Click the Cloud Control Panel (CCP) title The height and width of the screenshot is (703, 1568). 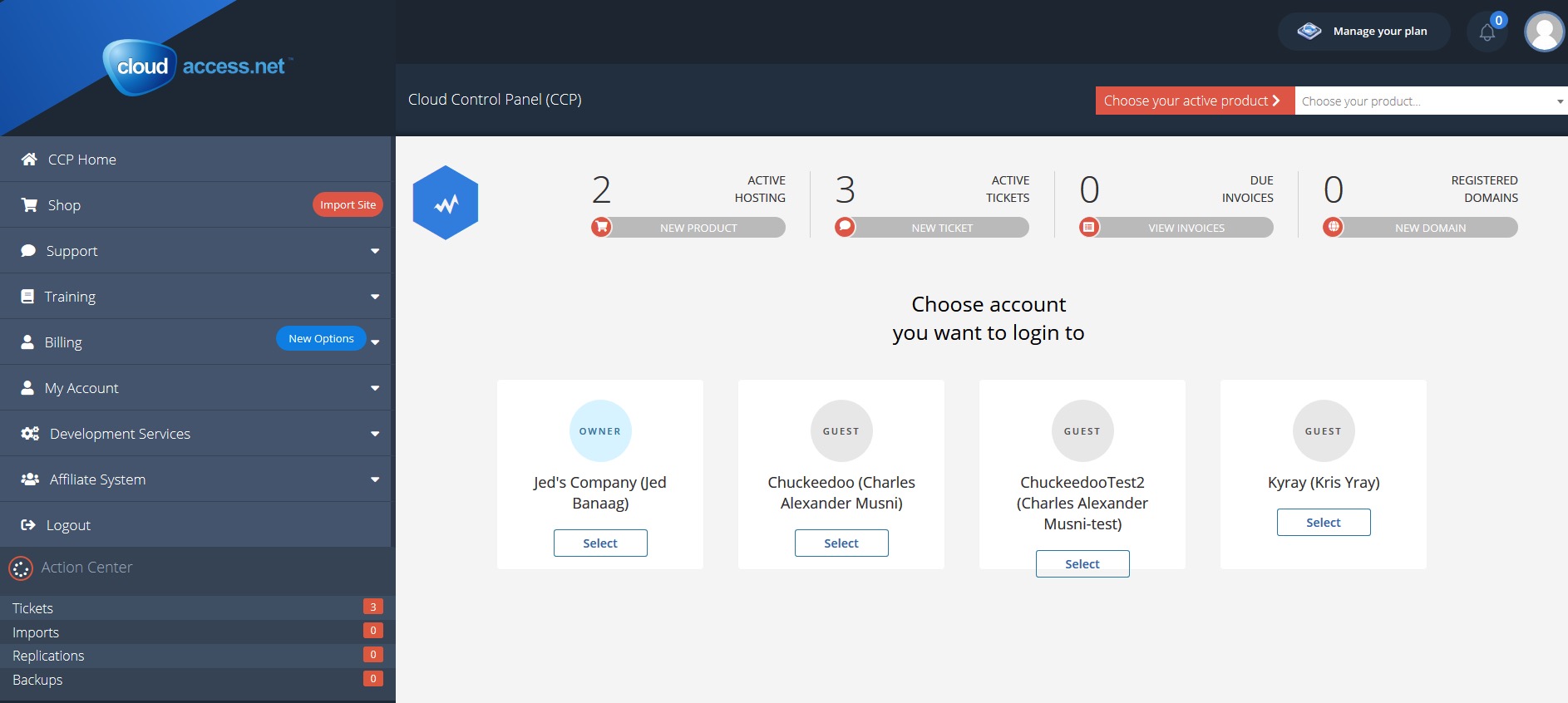[495, 100]
